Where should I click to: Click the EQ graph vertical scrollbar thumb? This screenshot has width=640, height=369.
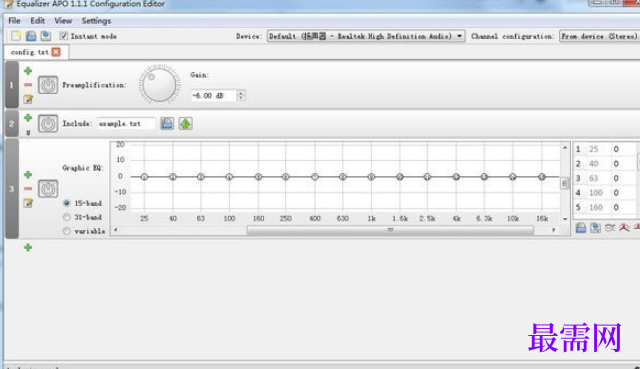tap(565, 183)
